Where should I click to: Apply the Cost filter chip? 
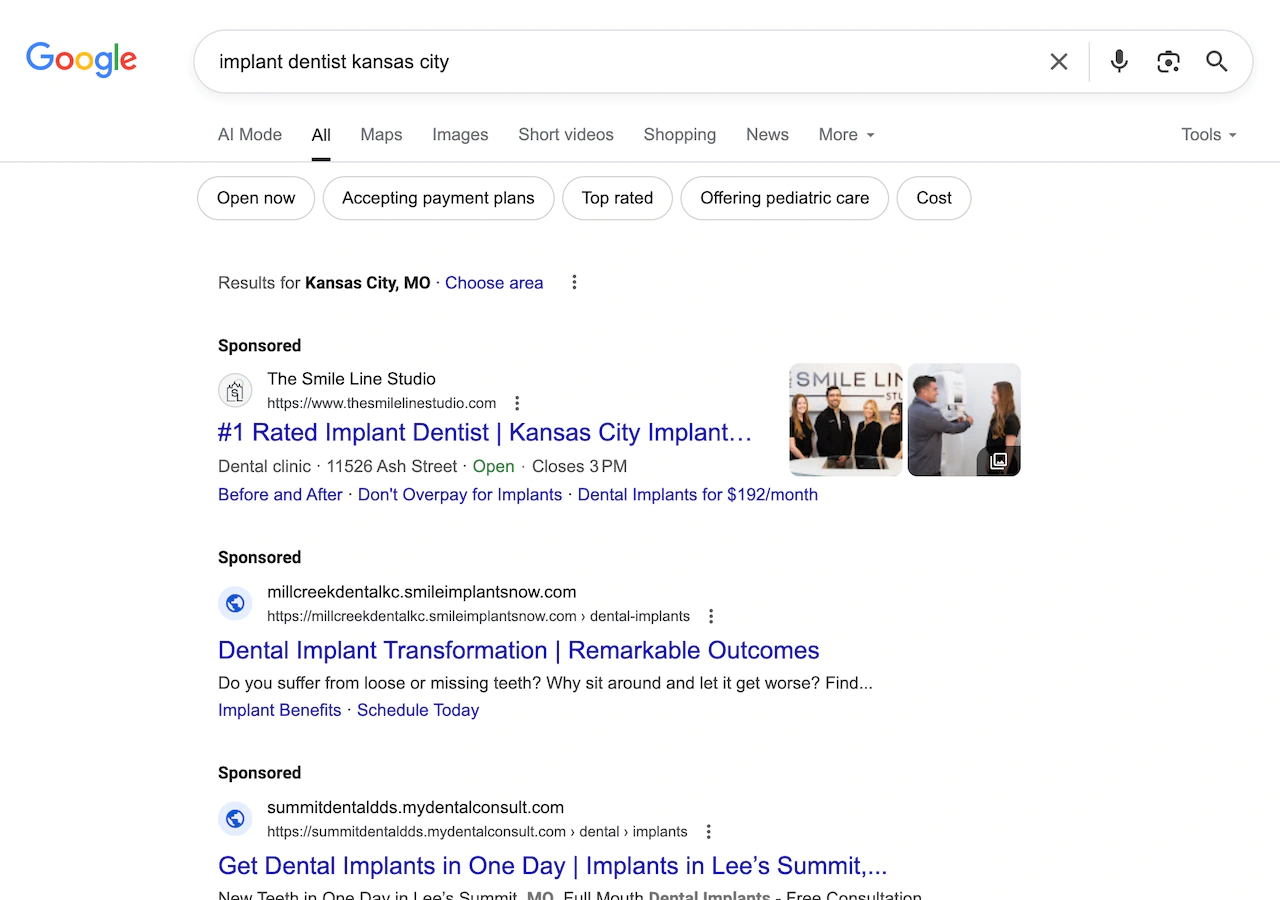[x=934, y=198]
